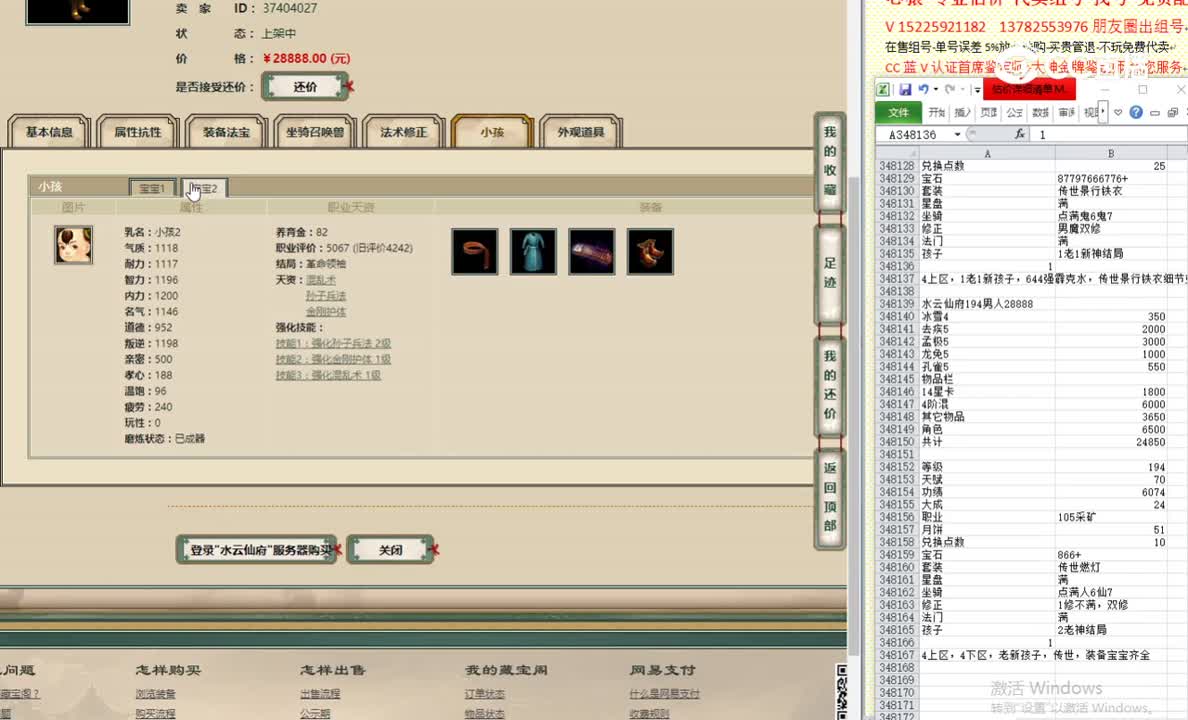Open the Name Box dropdown arrow

click(x=957, y=133)
